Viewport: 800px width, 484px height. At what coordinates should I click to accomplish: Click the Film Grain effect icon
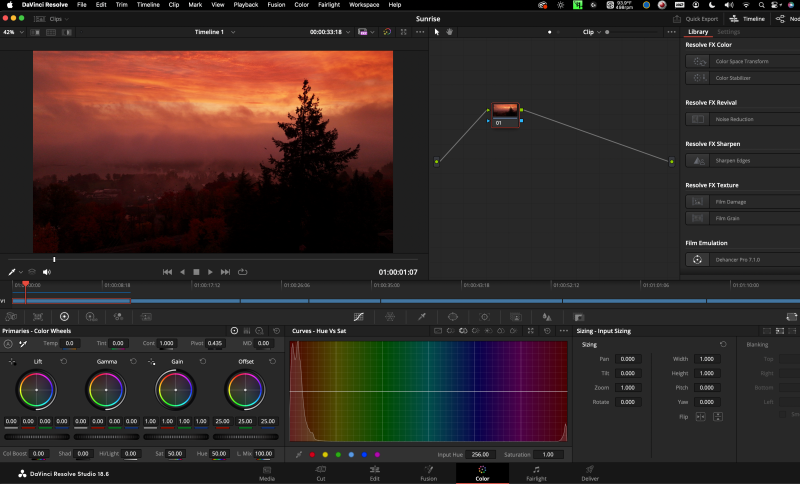pyautogui.click(x=698, y=218)
